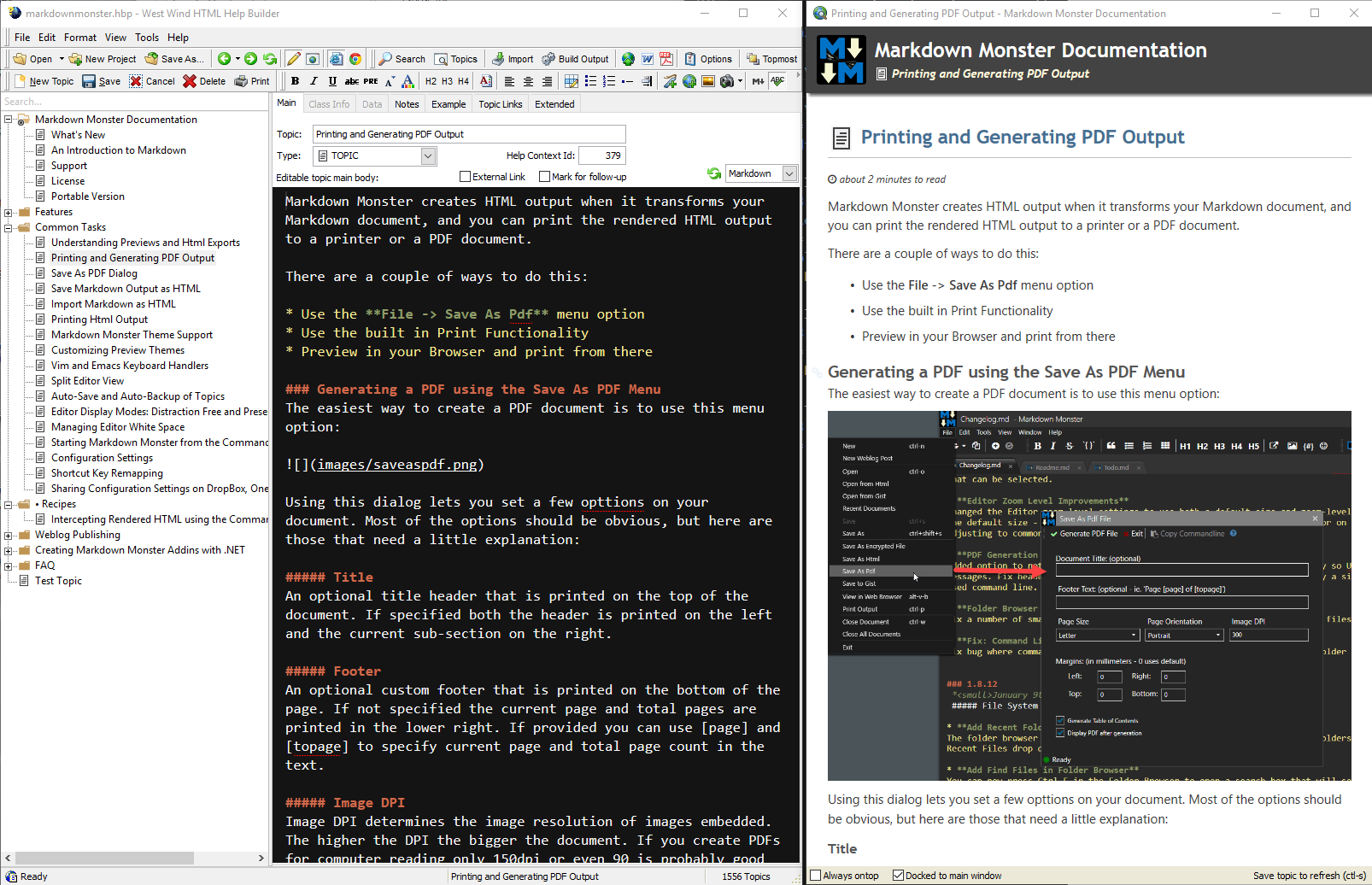
Task: Switch to the Extended tab
Action: pyautogui.click(x=554, y=104)
